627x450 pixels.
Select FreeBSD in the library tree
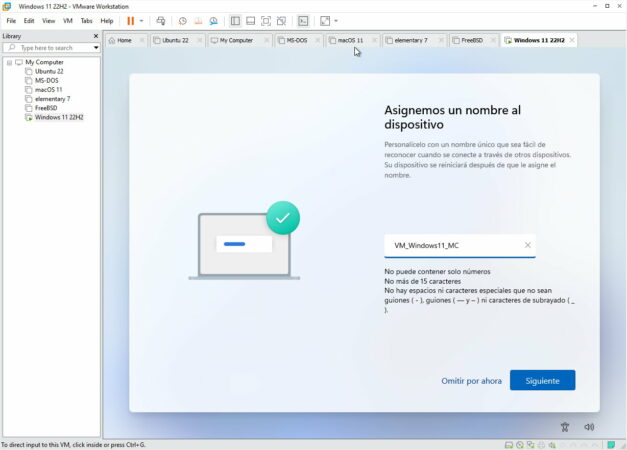point(46,108)
